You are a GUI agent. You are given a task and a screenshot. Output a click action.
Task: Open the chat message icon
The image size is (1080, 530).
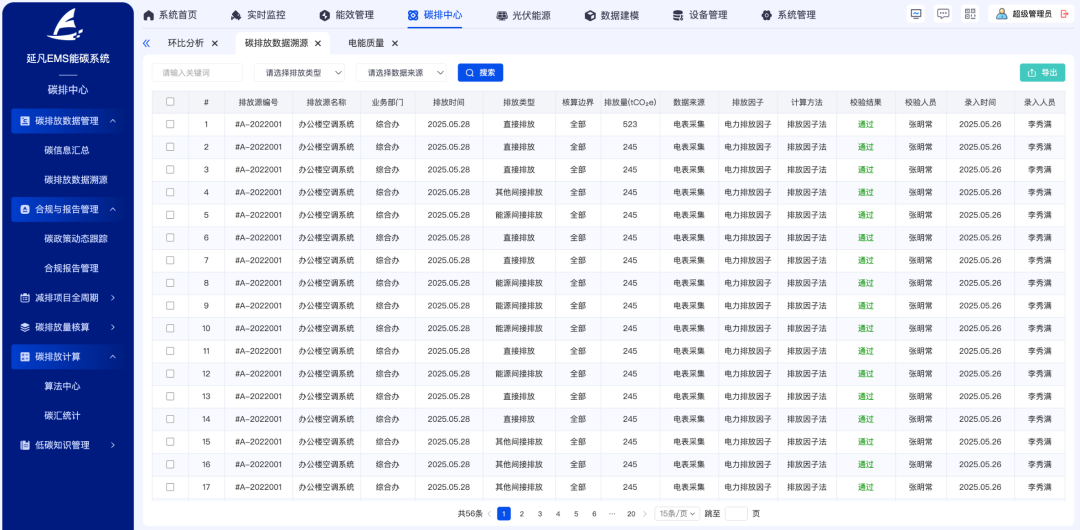click(x=943, y=14)
